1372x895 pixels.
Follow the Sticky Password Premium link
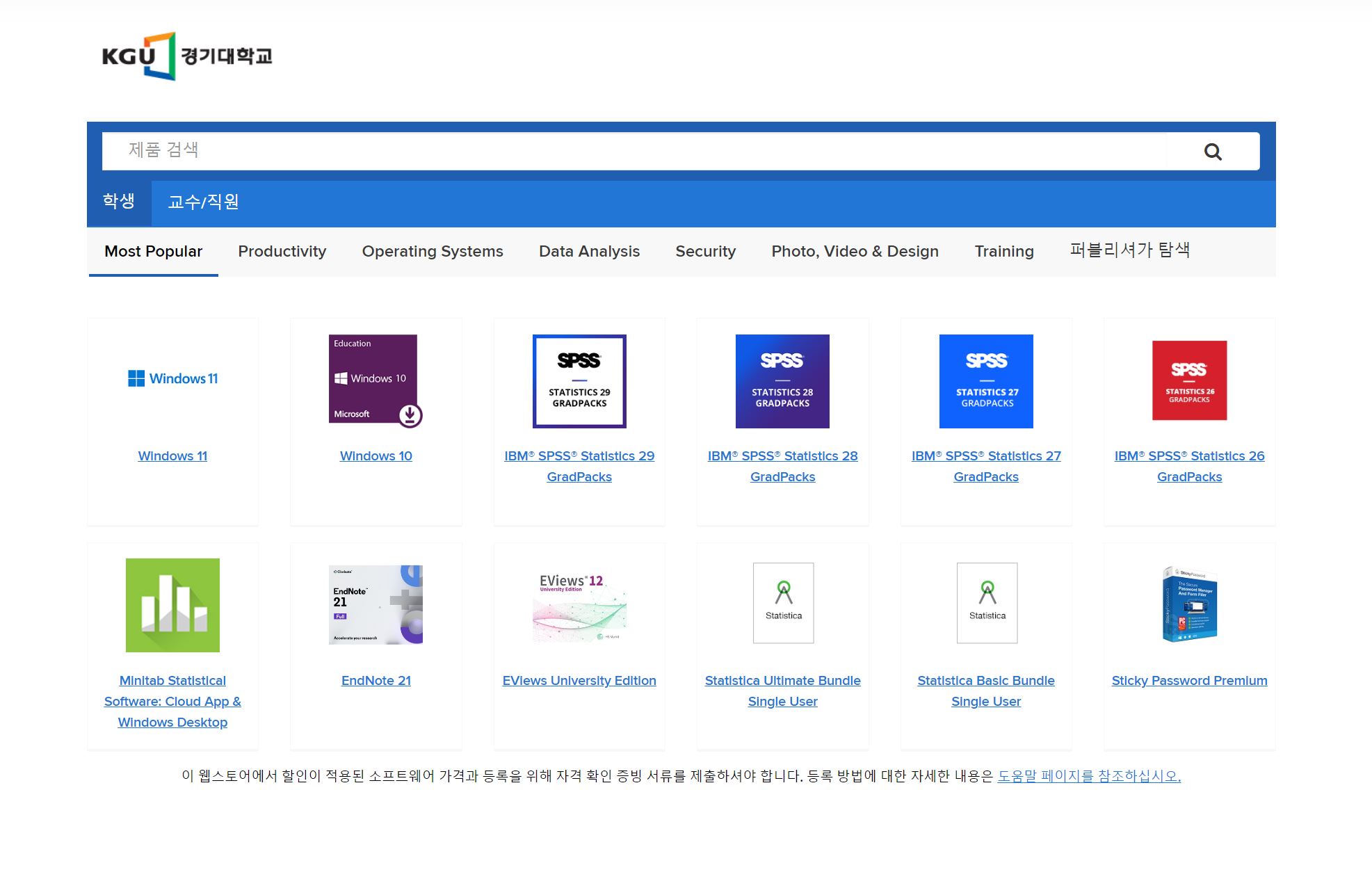[x=1189, y=681]
